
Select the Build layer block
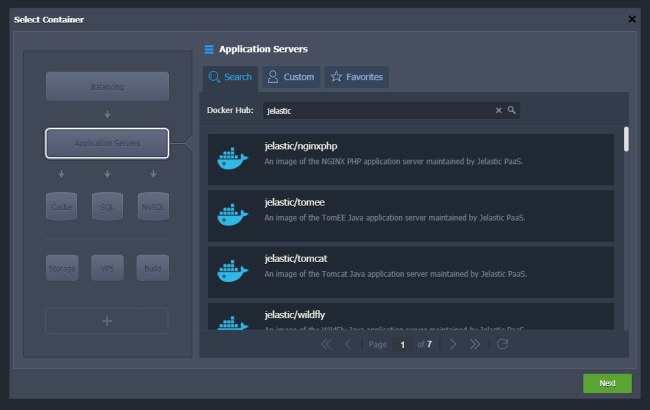[153, 268]
